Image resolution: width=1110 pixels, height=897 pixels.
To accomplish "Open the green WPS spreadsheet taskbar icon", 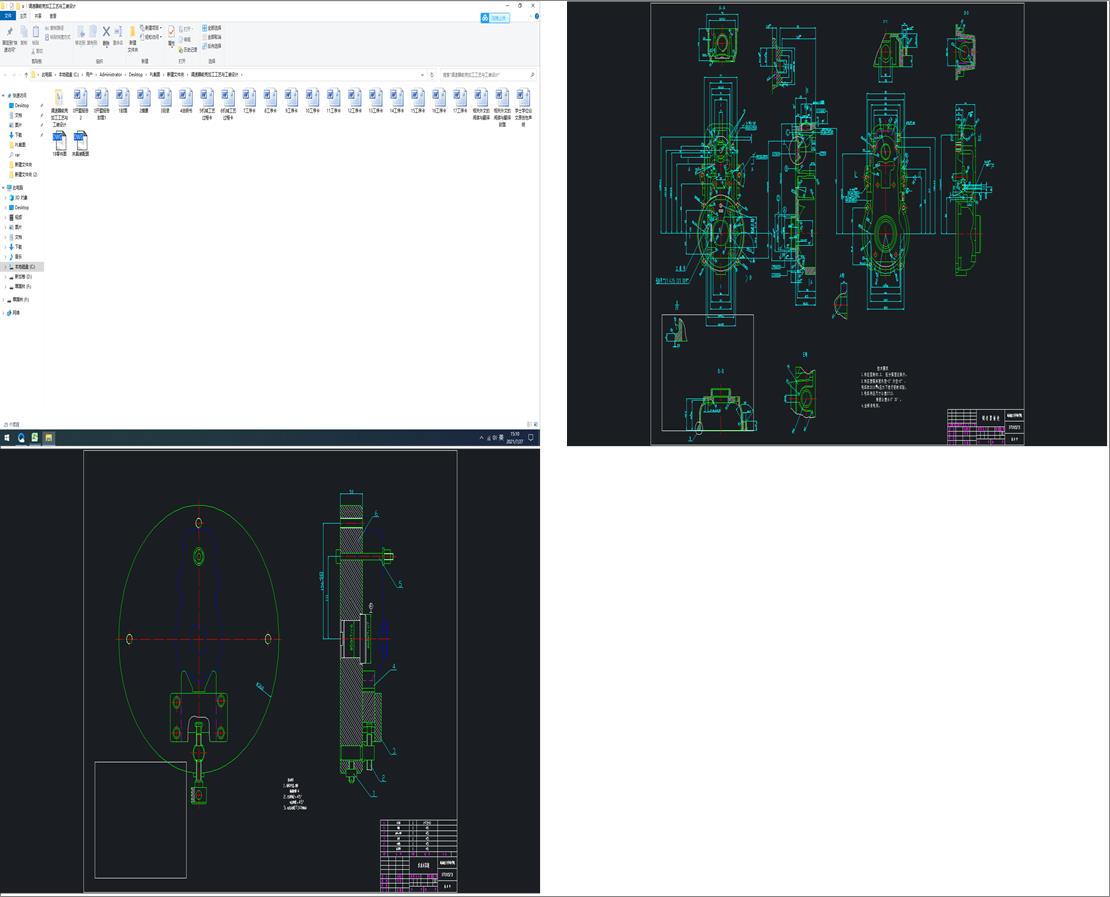I will (35, 438).
